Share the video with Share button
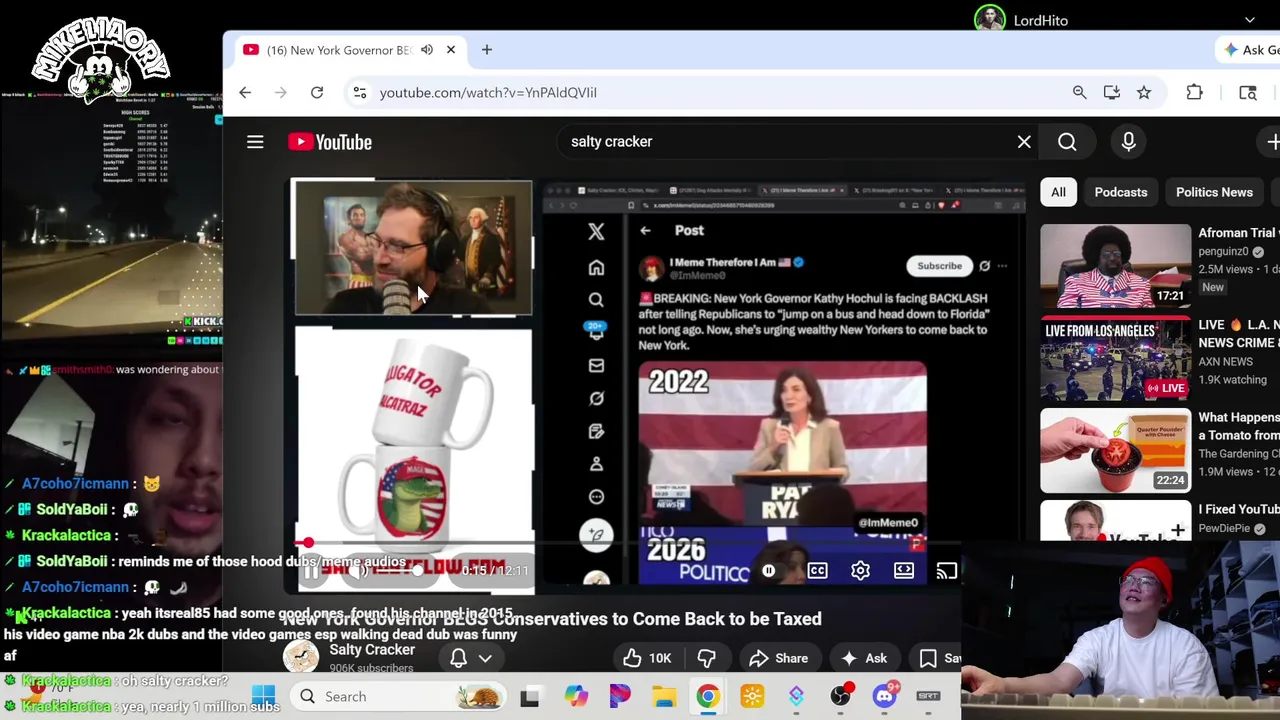 778,658
